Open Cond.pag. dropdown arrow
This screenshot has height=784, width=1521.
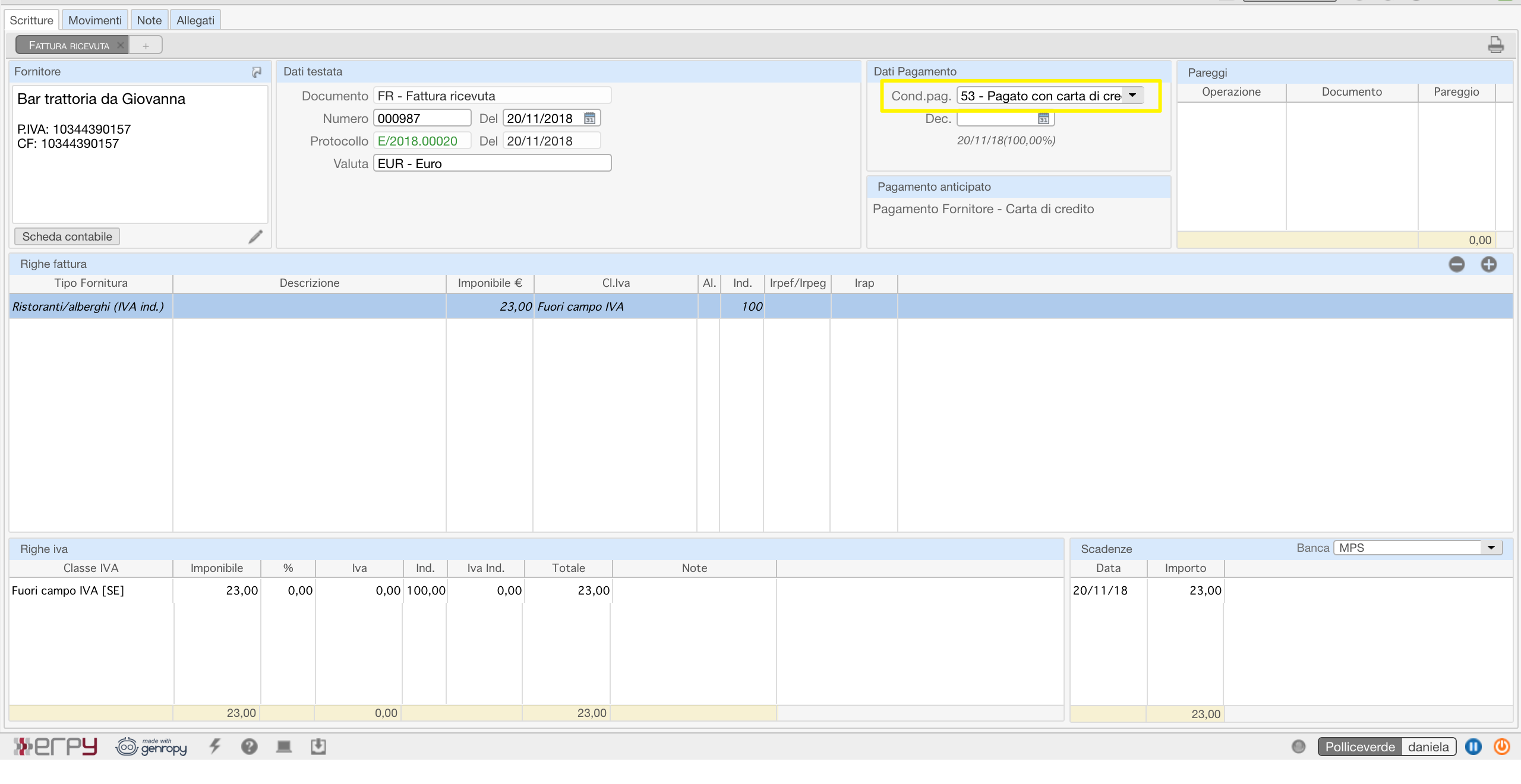[1132, 95]
